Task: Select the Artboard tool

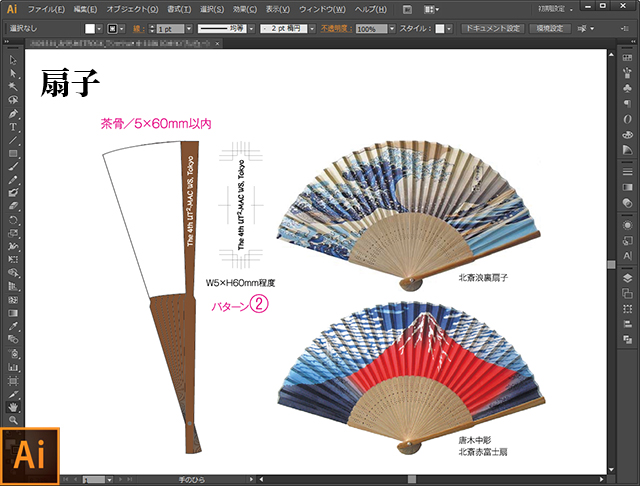Action: pos(13,381)
